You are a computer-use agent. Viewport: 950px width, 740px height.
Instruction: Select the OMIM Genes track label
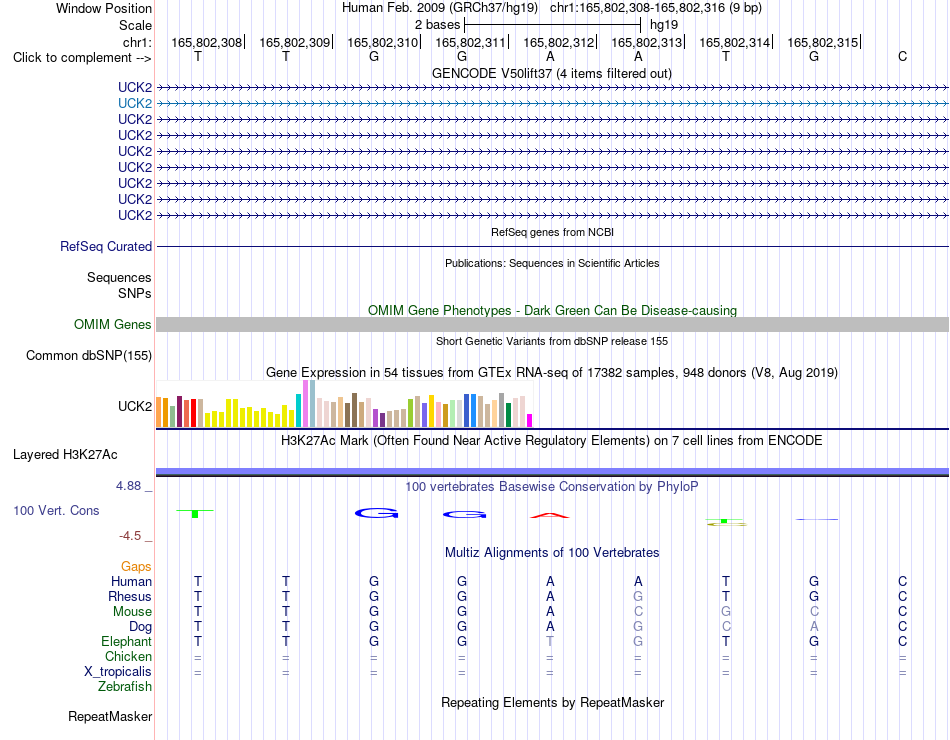coord(112,325)
